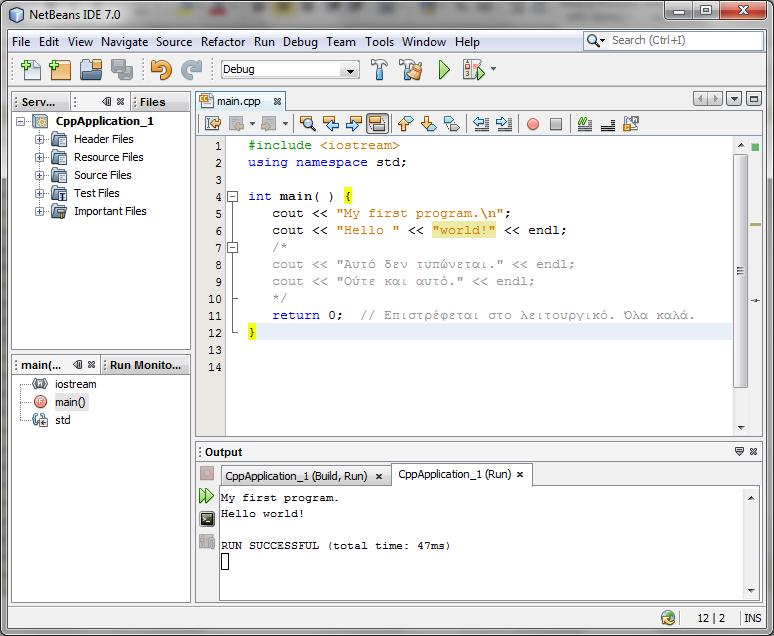774x636 pixels.
Task: Click Find Previous Occurrence icon
Action: pyautogui.click(x=331, y=123)
